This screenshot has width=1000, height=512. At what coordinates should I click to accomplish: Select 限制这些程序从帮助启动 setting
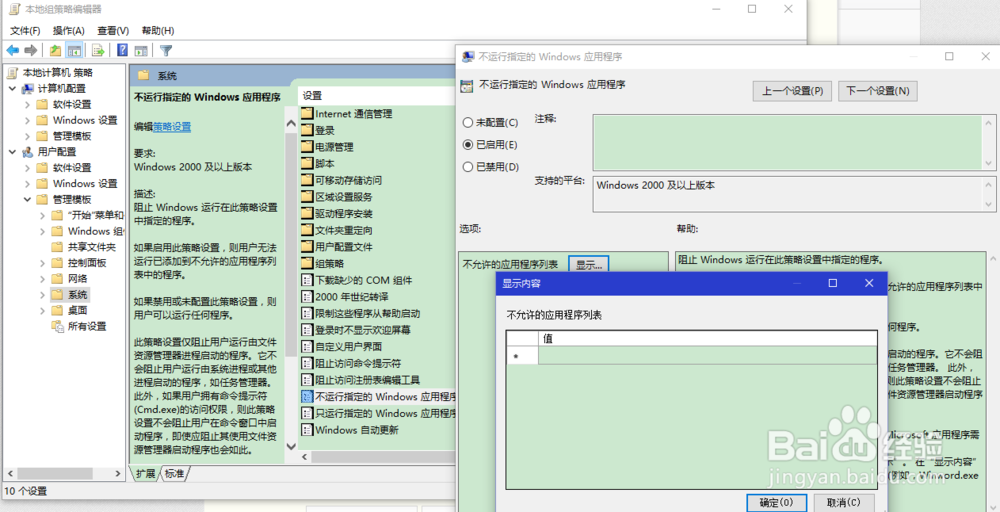coord(367,313)
